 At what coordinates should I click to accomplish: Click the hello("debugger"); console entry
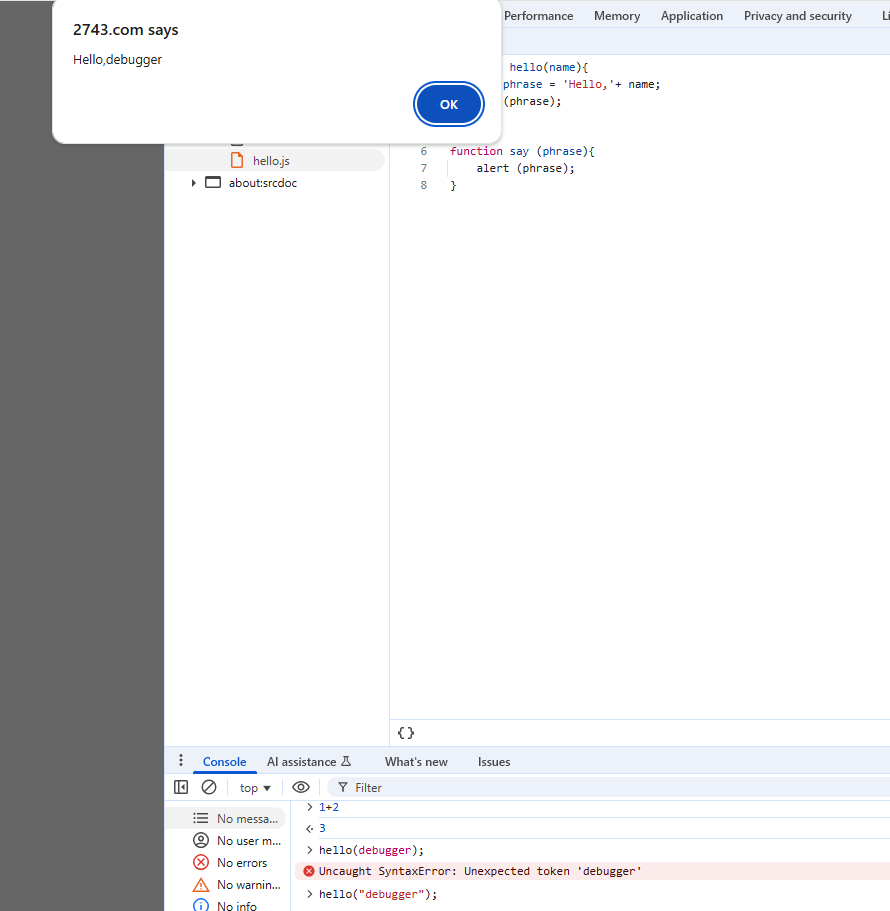point(378,894)
